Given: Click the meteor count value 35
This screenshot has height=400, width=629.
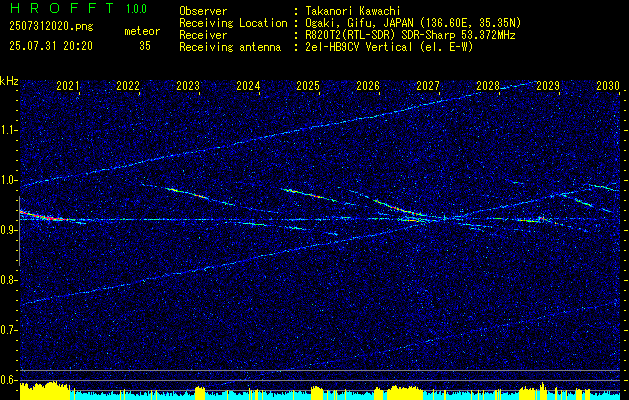Looking at the screenshot, I should pos(145,46).
